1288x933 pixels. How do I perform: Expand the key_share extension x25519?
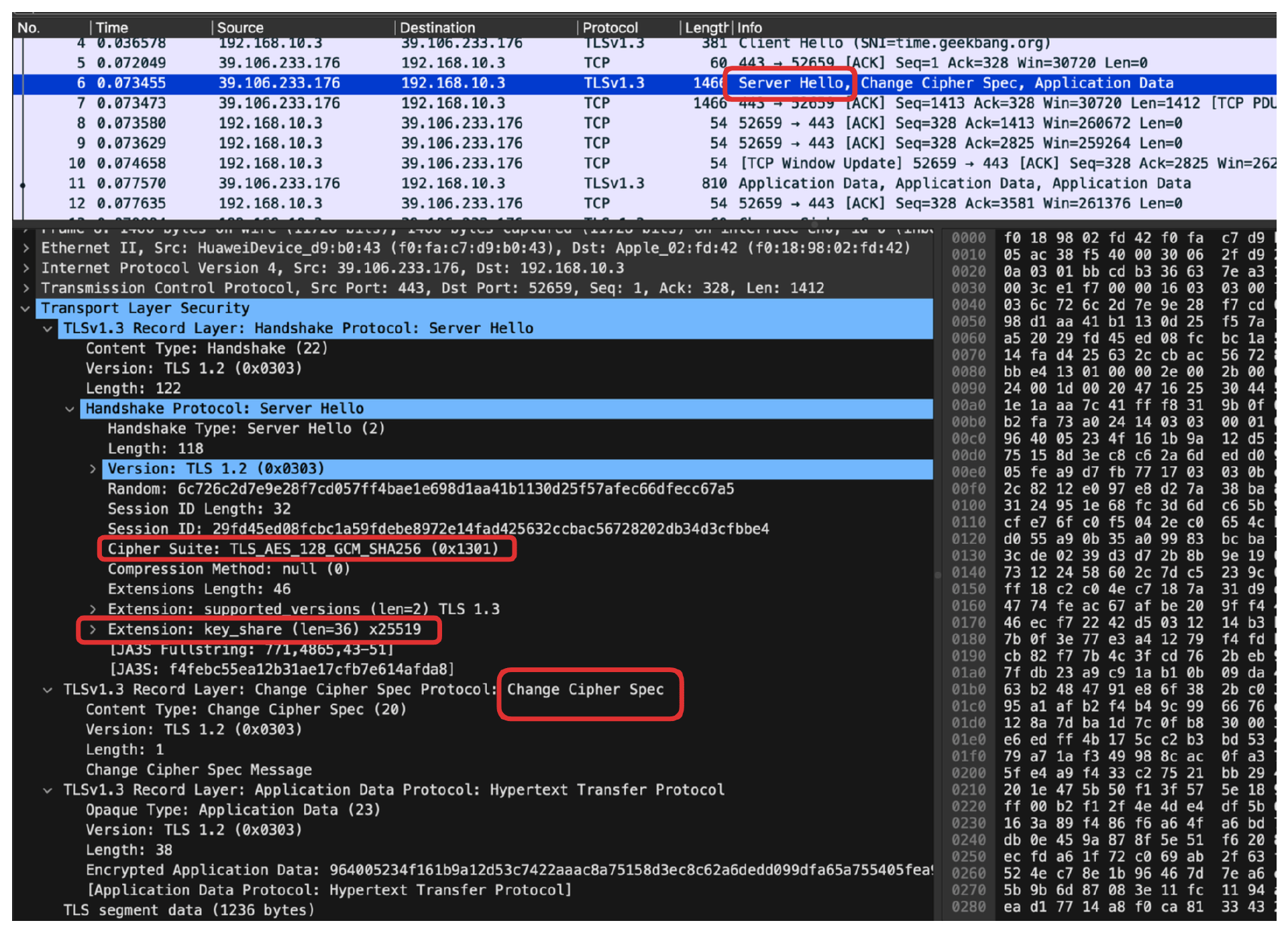pyautogui.click(x=93, y=630)
